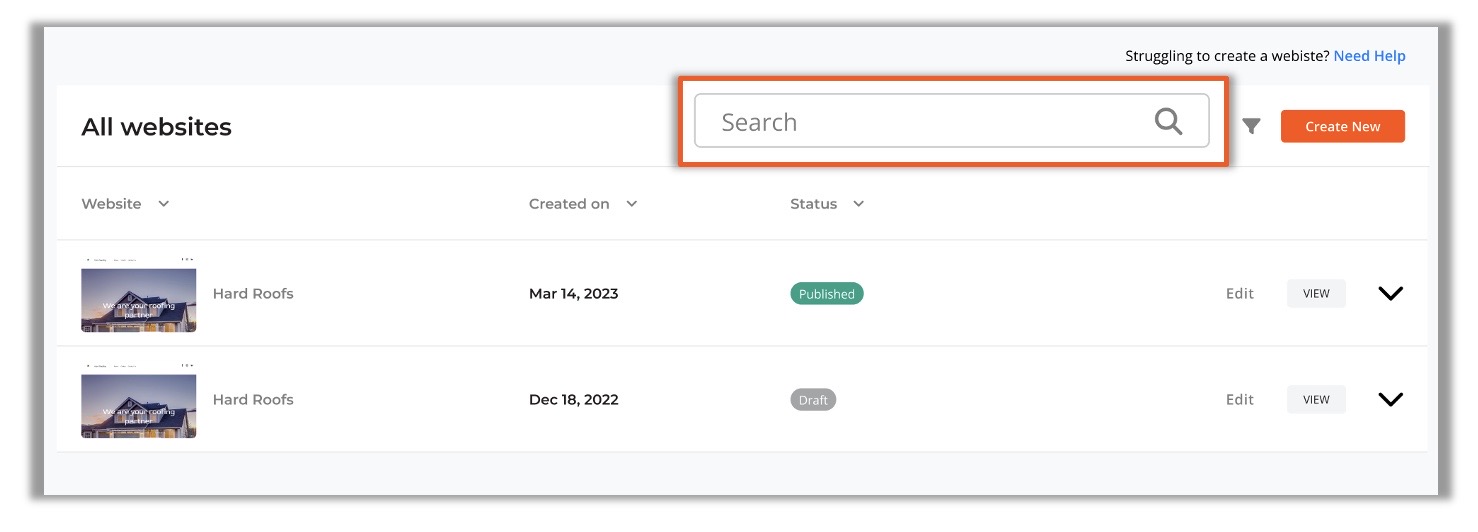This screenshot has width=1478, height=532.
Task: Open the Need Help link
Action: coord(1369,56)
